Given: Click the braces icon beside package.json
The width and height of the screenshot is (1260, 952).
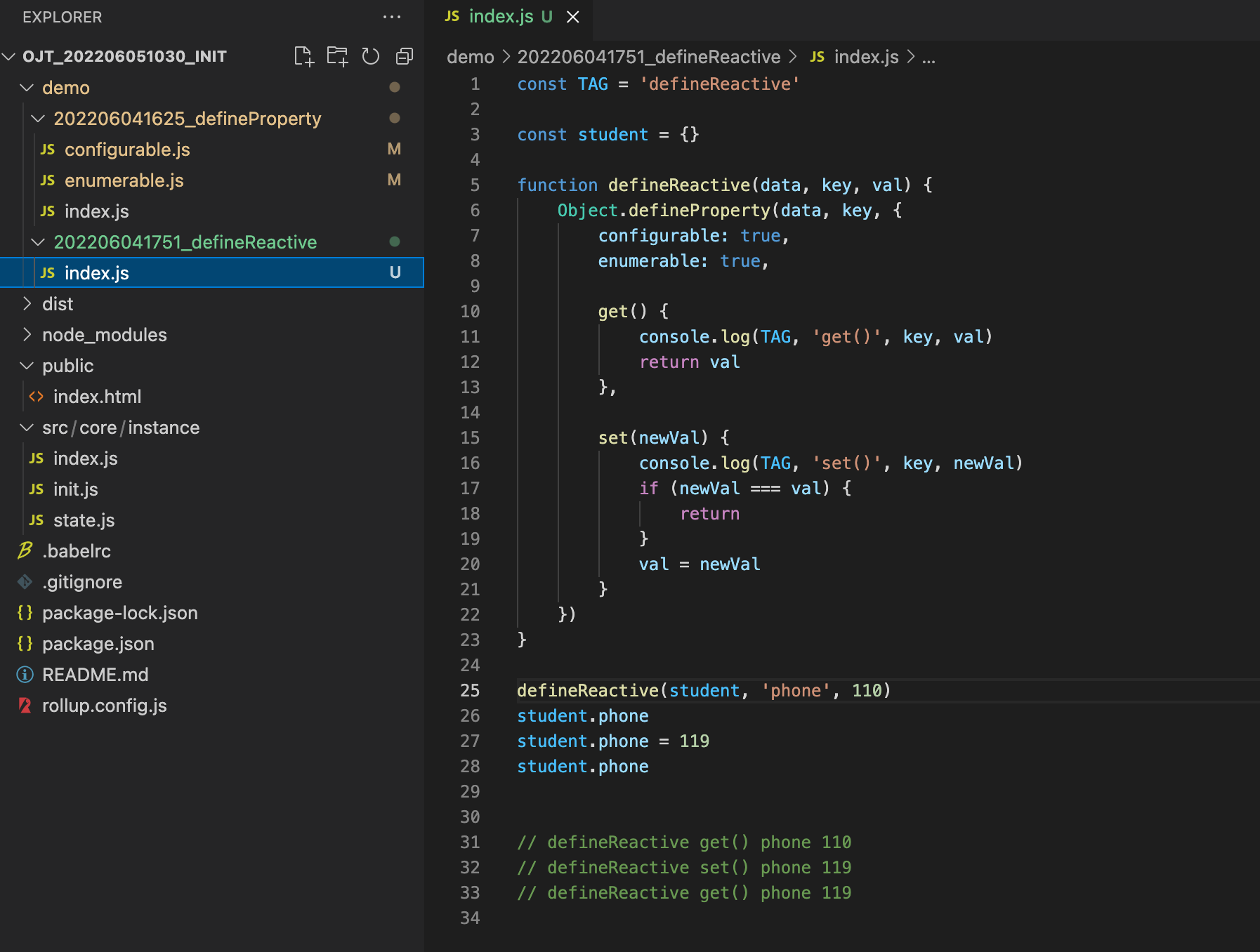Looking at the screenshot, I should tap(25, 644).
